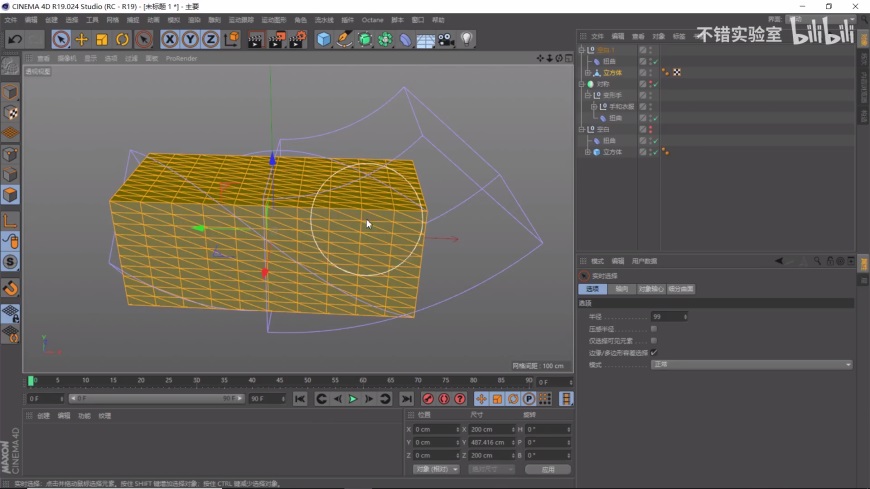
Task: Switch to the 对象轴心 tab
Action: point(650,289)
